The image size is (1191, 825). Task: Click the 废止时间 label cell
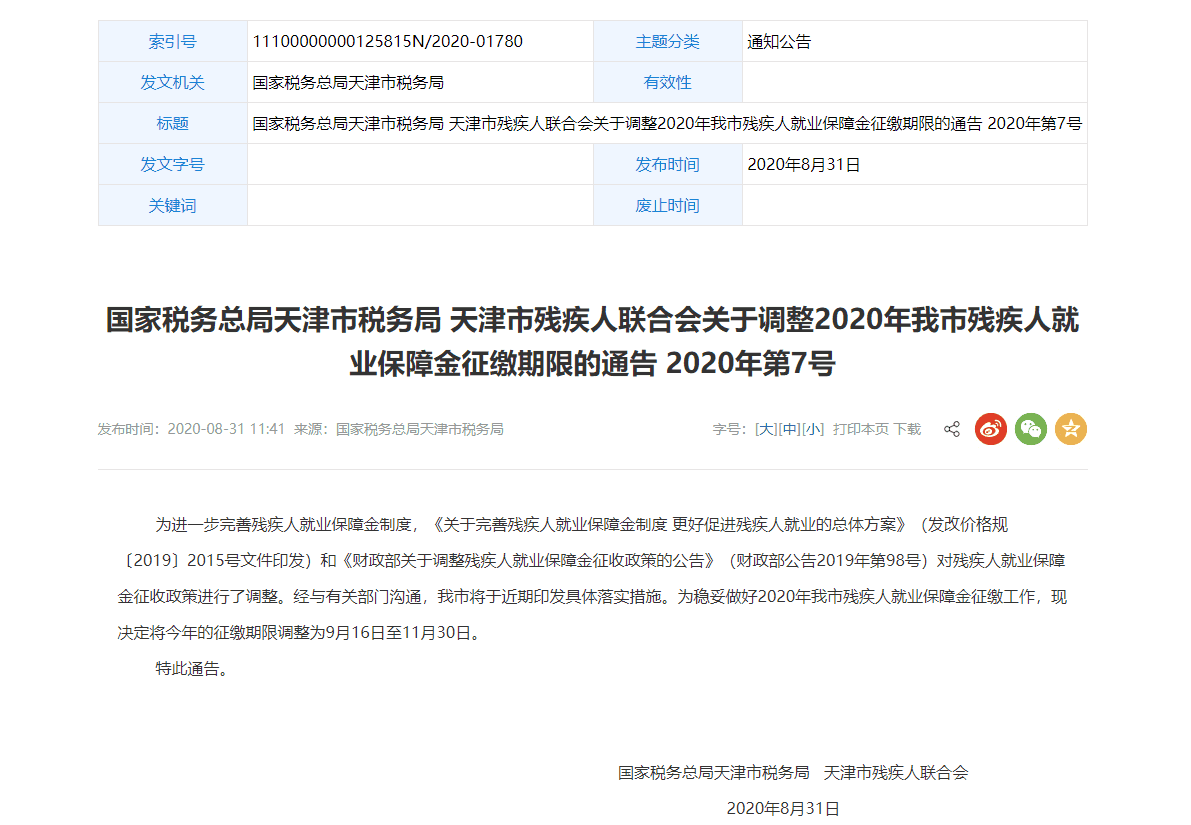(x=668, y=206)
